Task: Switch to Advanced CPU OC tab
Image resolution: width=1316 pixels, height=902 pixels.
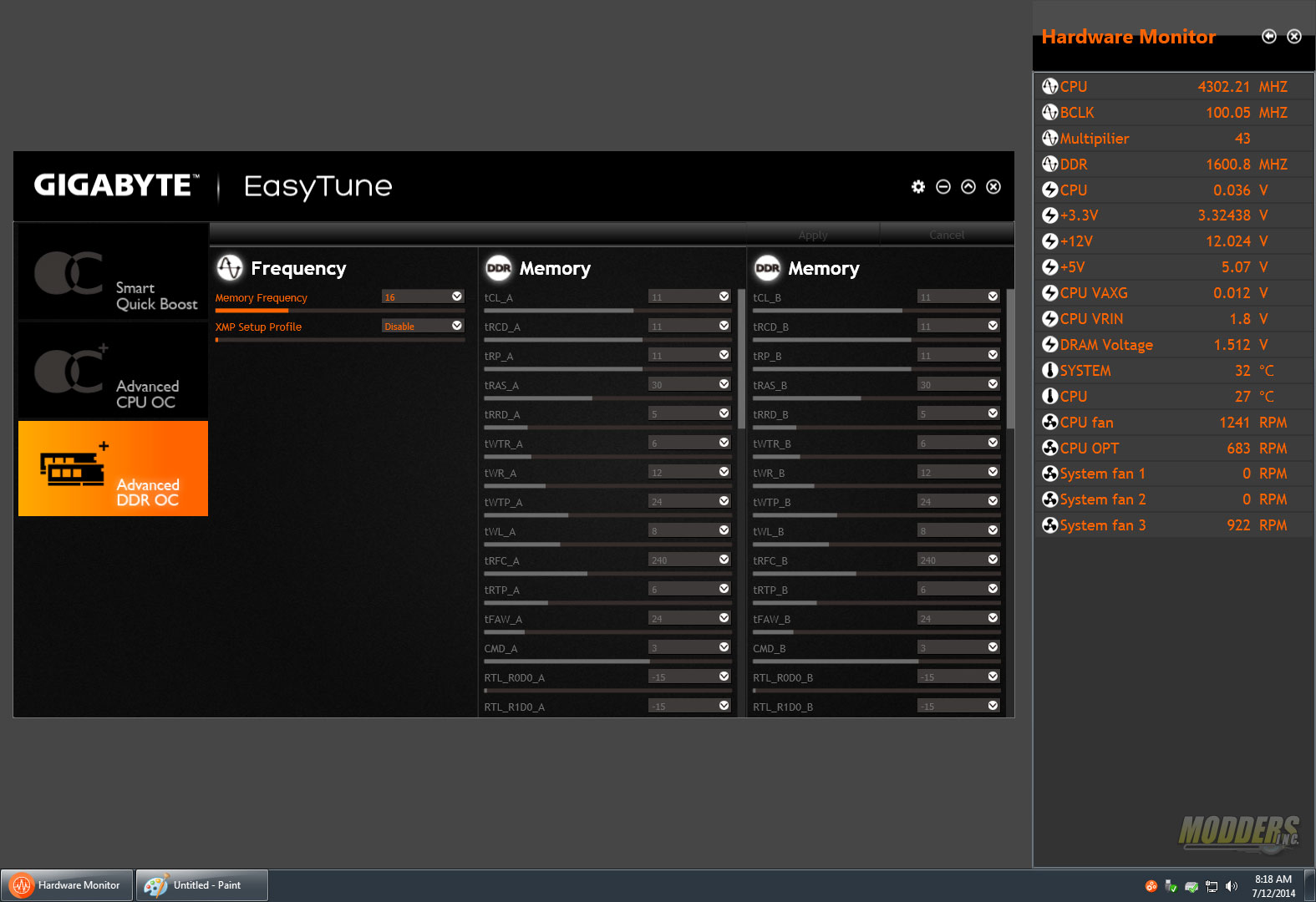Action: point(113,371)
